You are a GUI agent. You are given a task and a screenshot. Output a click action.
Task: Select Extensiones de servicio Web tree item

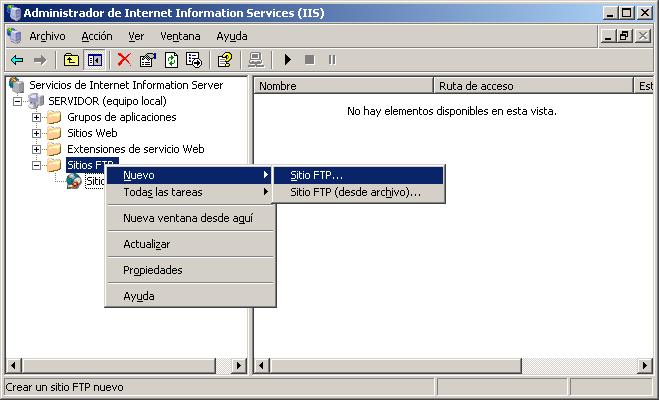click(x=135, y=149)
